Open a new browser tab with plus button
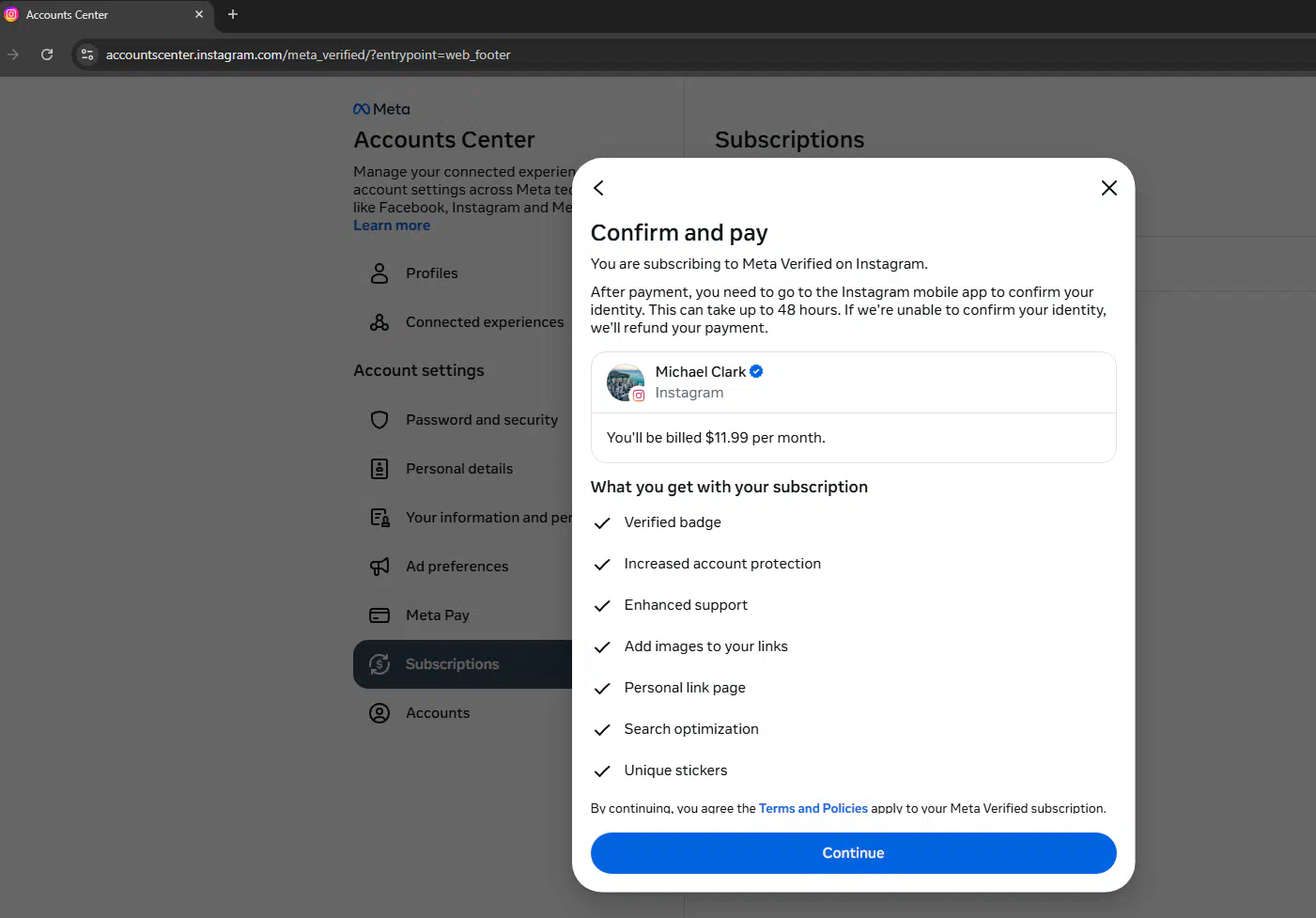 [233, 14]
